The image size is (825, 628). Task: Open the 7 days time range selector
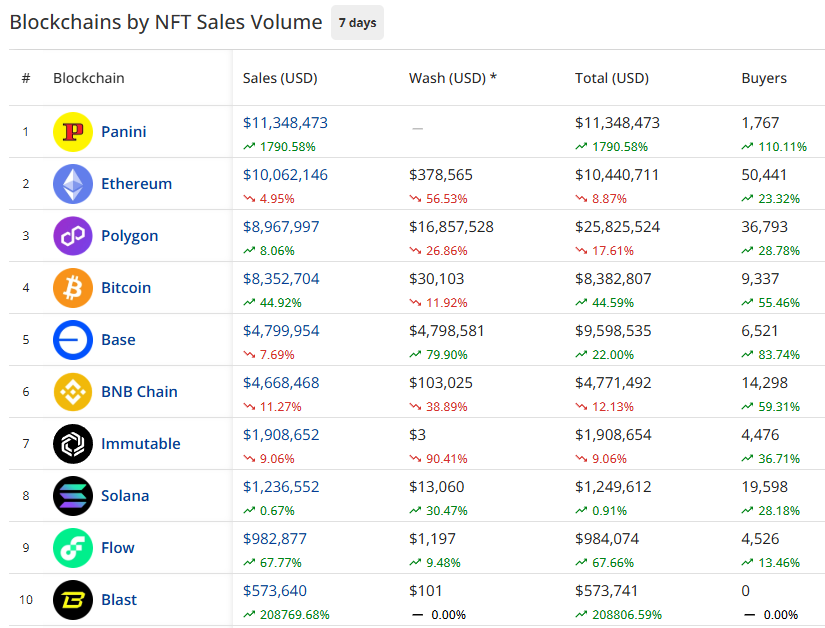pos(357,23)
